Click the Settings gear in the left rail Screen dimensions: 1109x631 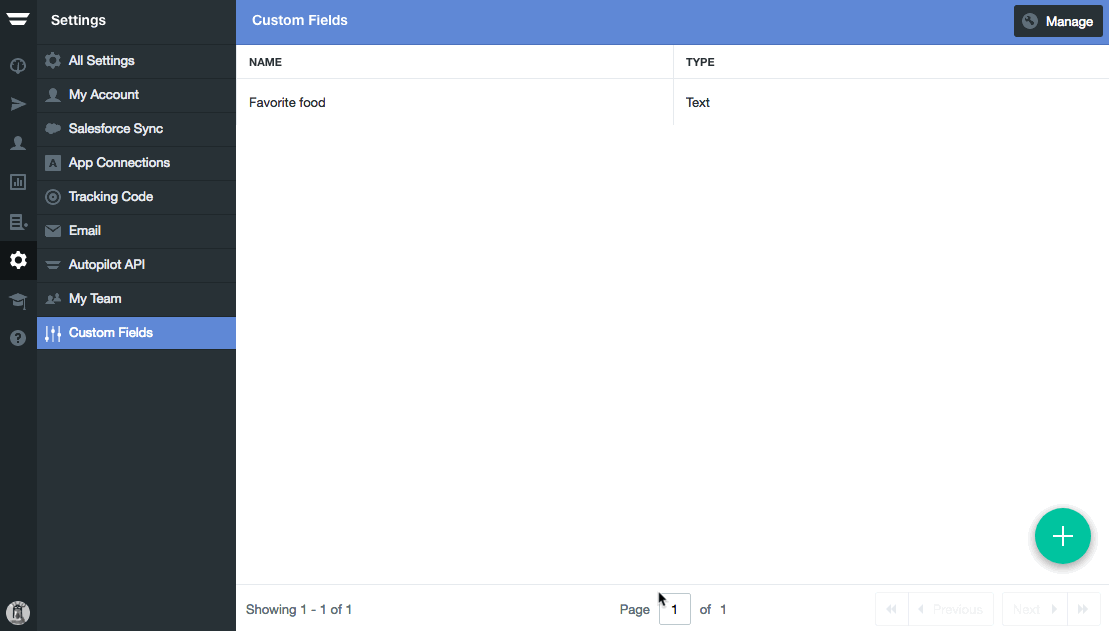18,260
